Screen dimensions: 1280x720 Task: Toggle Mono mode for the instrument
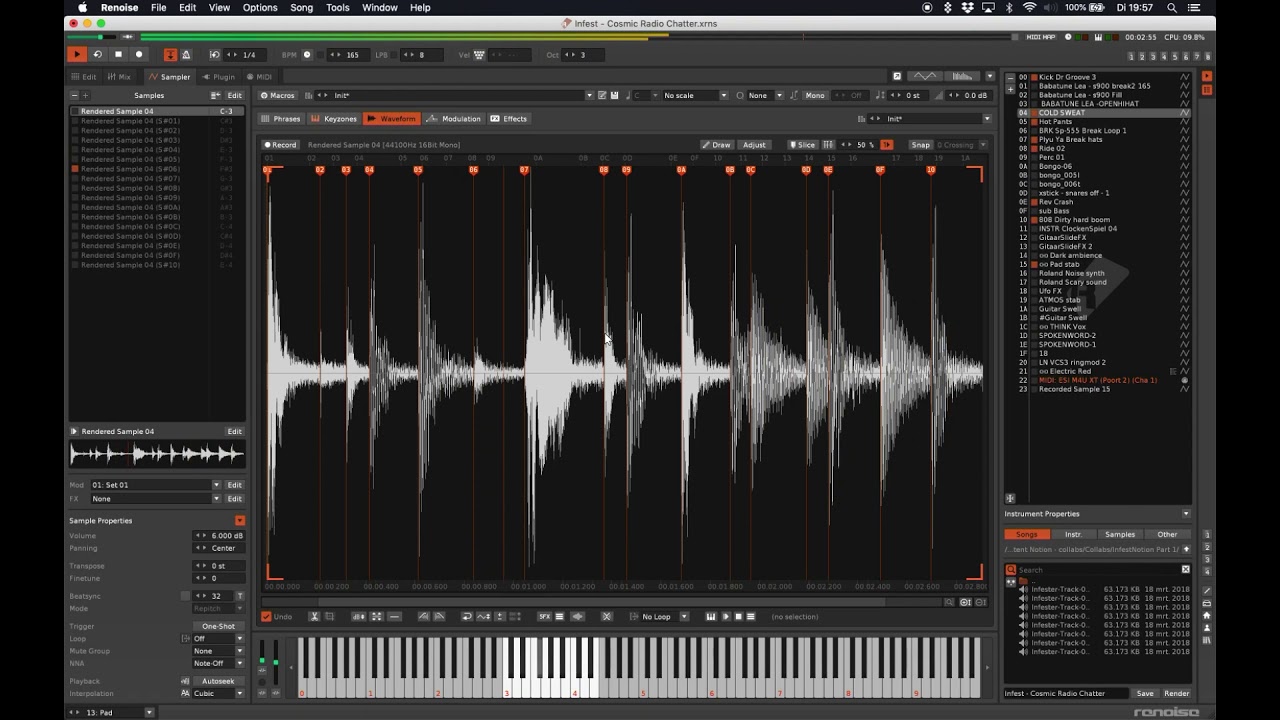click(x=815, y=95)
